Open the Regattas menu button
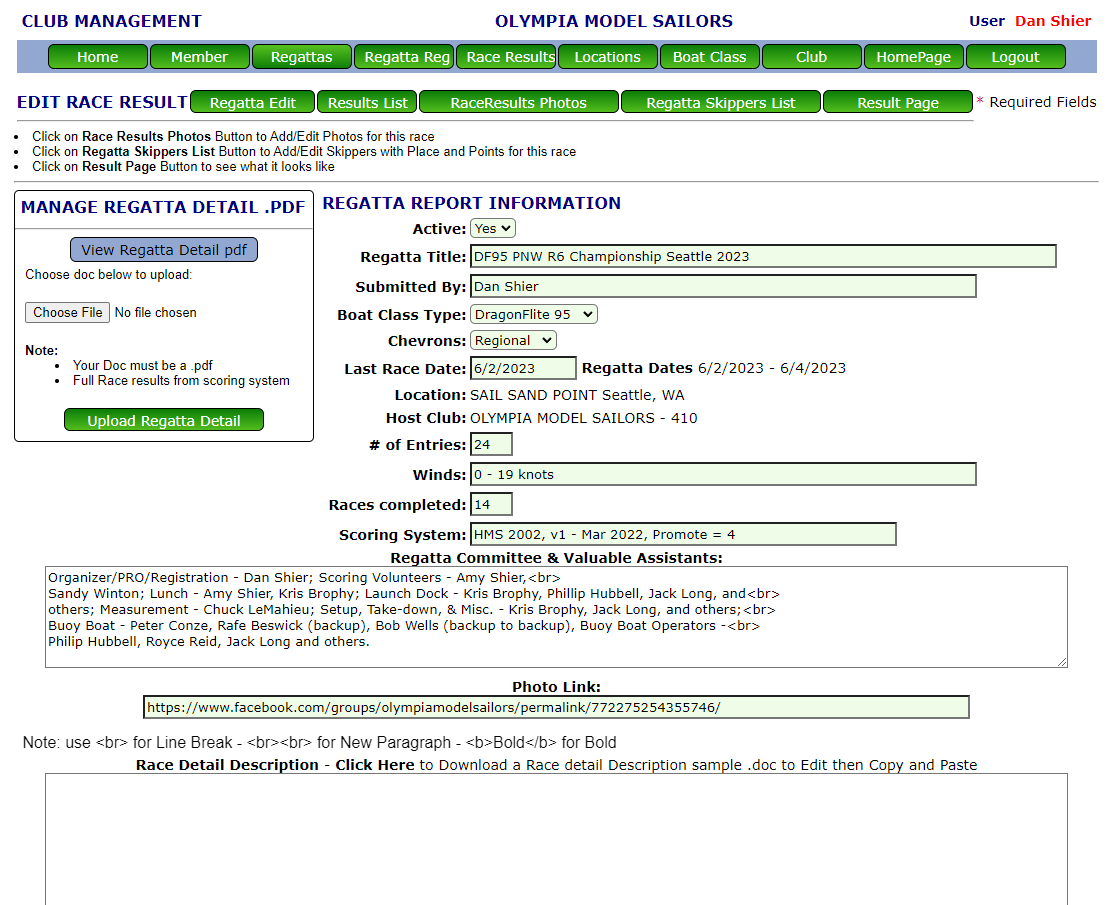 point(302,57)
